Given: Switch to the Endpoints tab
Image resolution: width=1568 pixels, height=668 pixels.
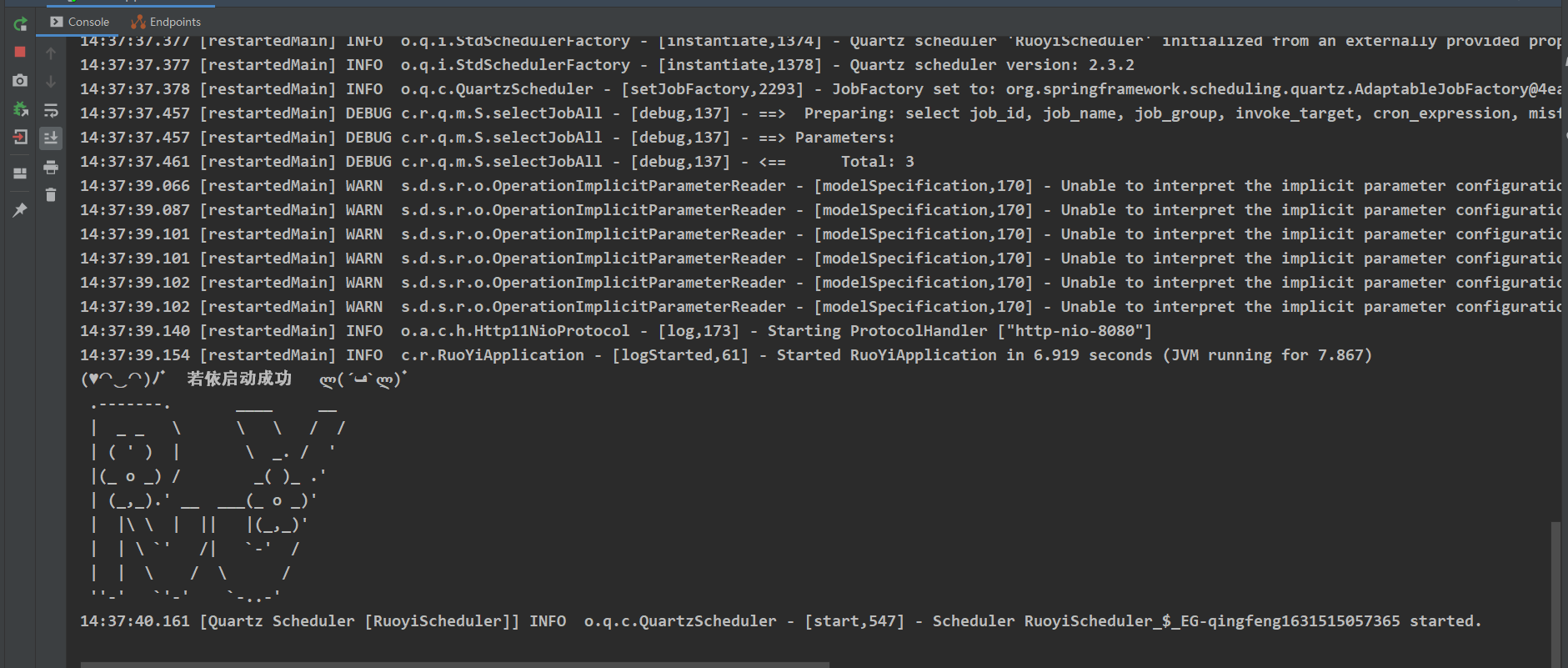Looking at the screenshot, I should [x=167, y=22].
